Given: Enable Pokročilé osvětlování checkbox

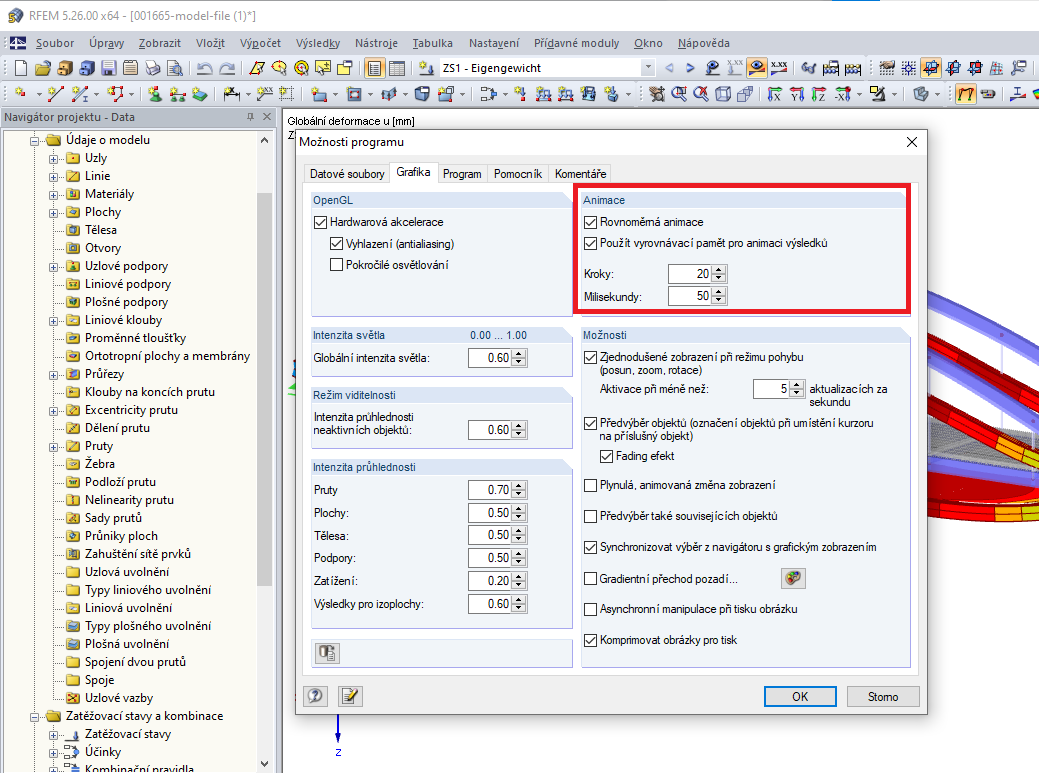Looking at the screenshot, I should click(337, 265).
